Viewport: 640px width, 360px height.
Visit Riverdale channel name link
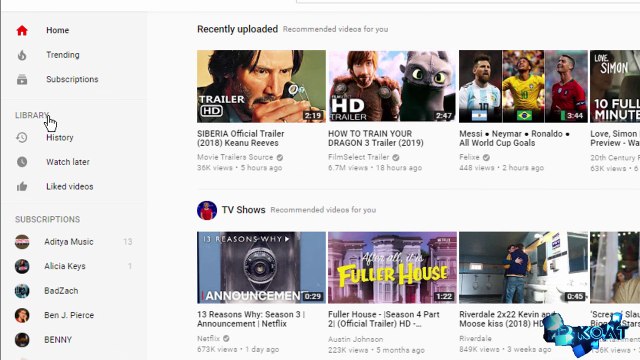point(475,338)
